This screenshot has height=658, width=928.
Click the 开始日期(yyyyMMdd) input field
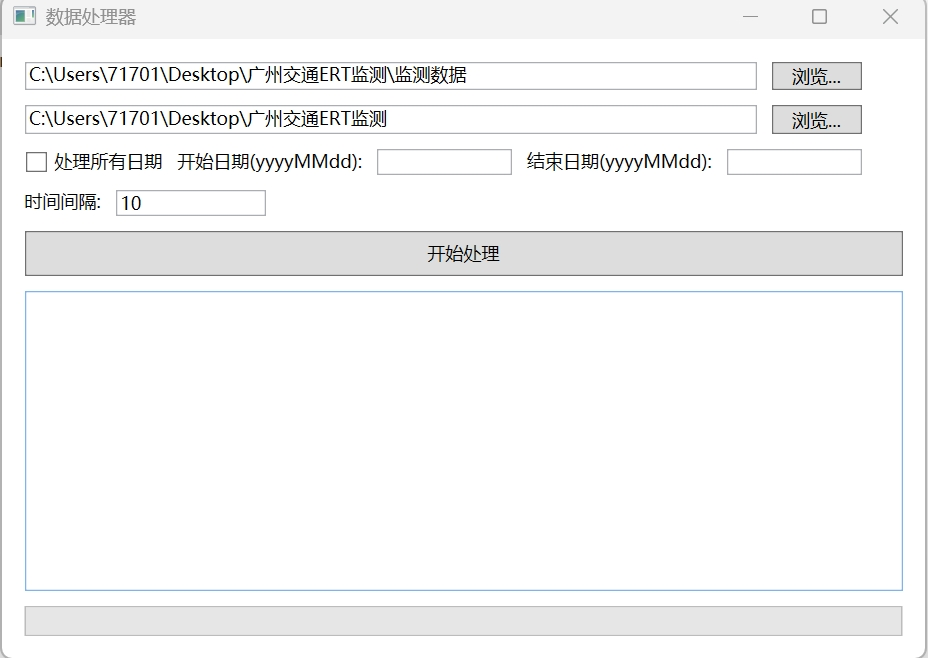coord(443,161)
